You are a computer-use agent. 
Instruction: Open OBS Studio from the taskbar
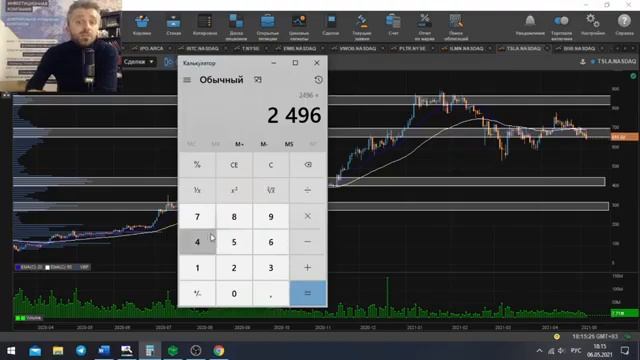click(x=196, y=351)
